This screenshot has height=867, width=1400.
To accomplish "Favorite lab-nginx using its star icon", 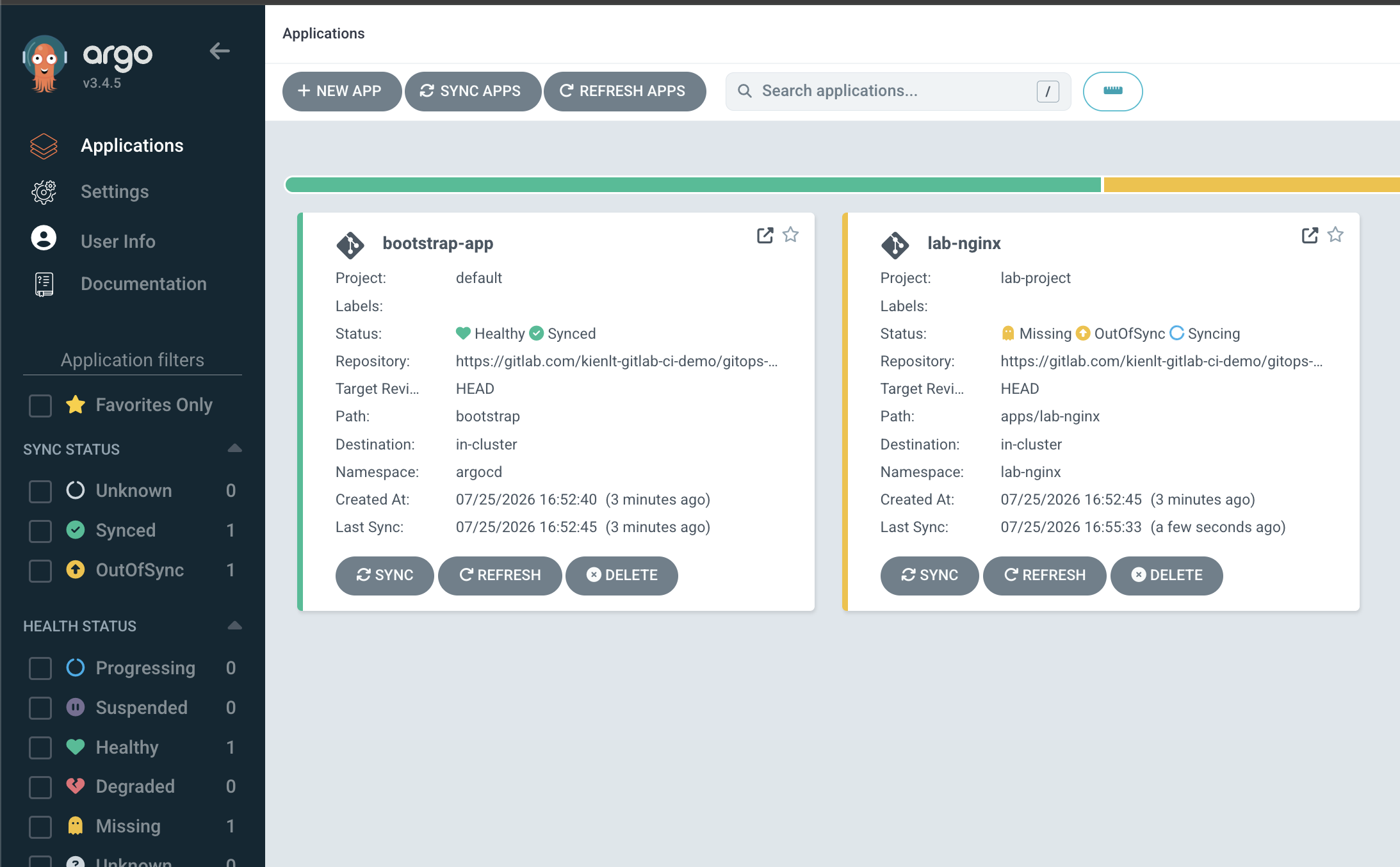I will tap(1335, 235).
